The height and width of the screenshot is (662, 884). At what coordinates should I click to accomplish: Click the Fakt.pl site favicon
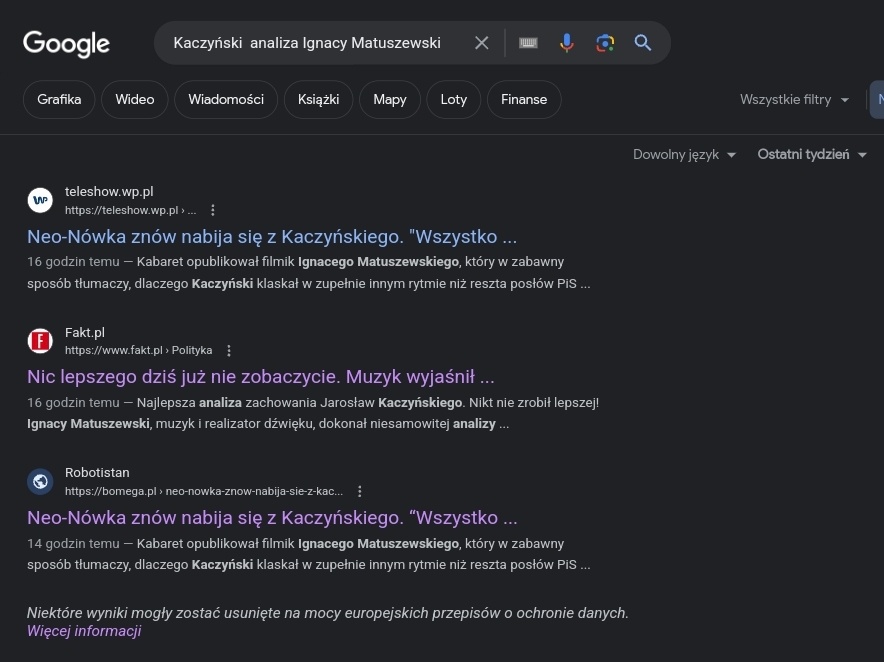click(40, 341)
